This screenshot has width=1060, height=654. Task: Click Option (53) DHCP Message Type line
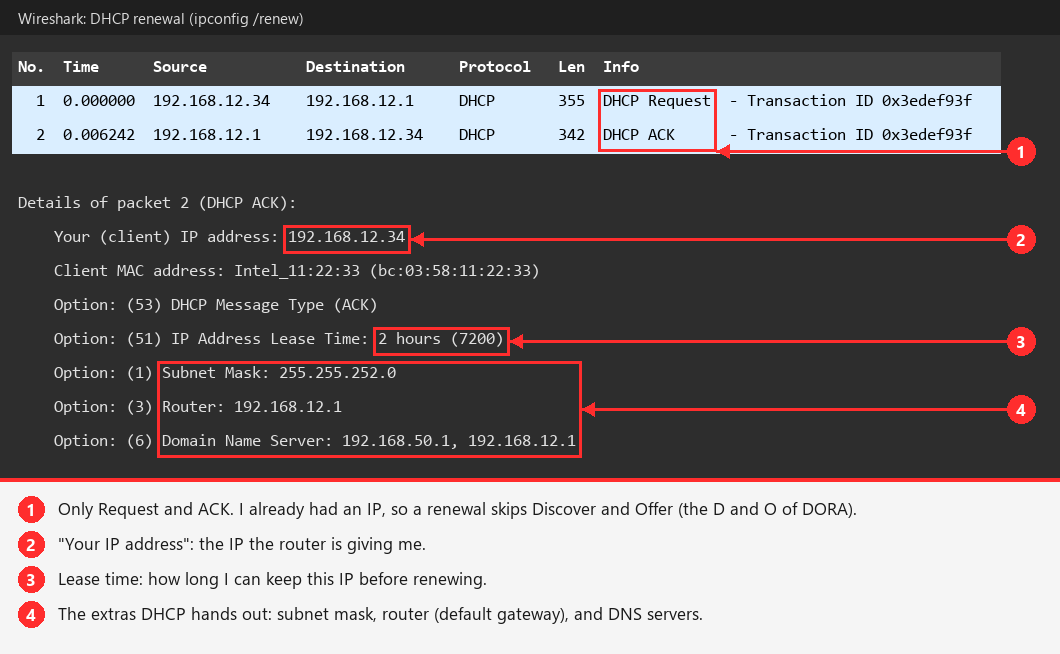[x=216, y=305]
